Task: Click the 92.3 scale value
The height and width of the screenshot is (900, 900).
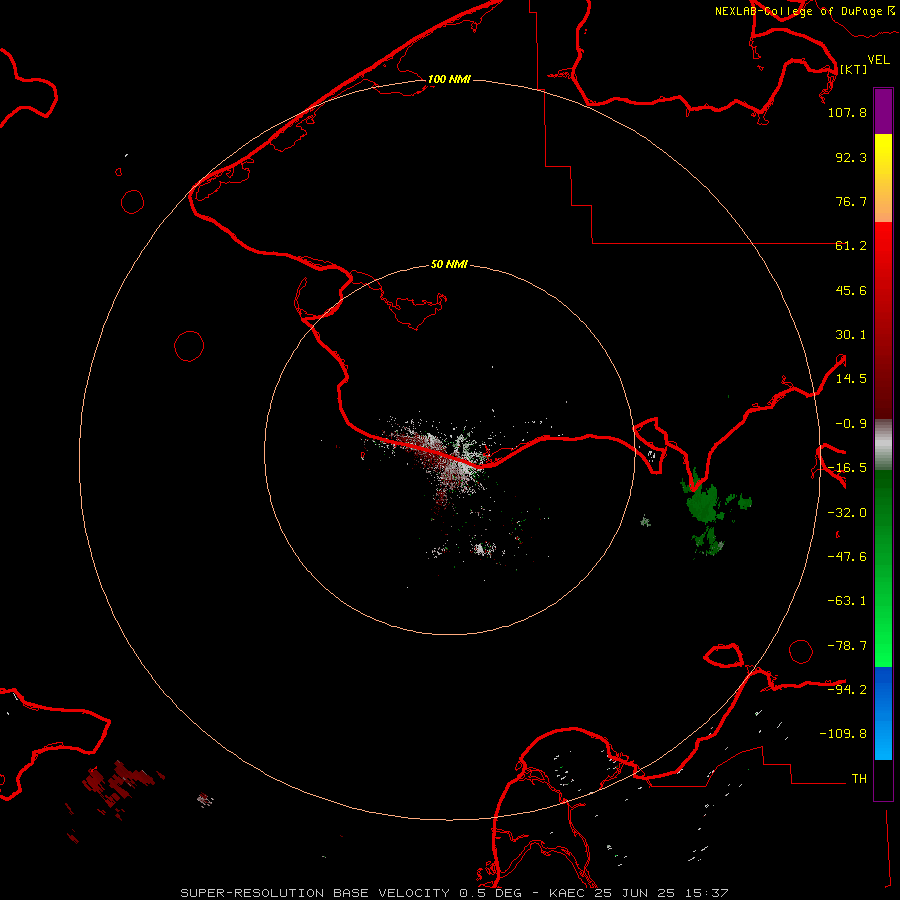Action: tap(851, 157)
